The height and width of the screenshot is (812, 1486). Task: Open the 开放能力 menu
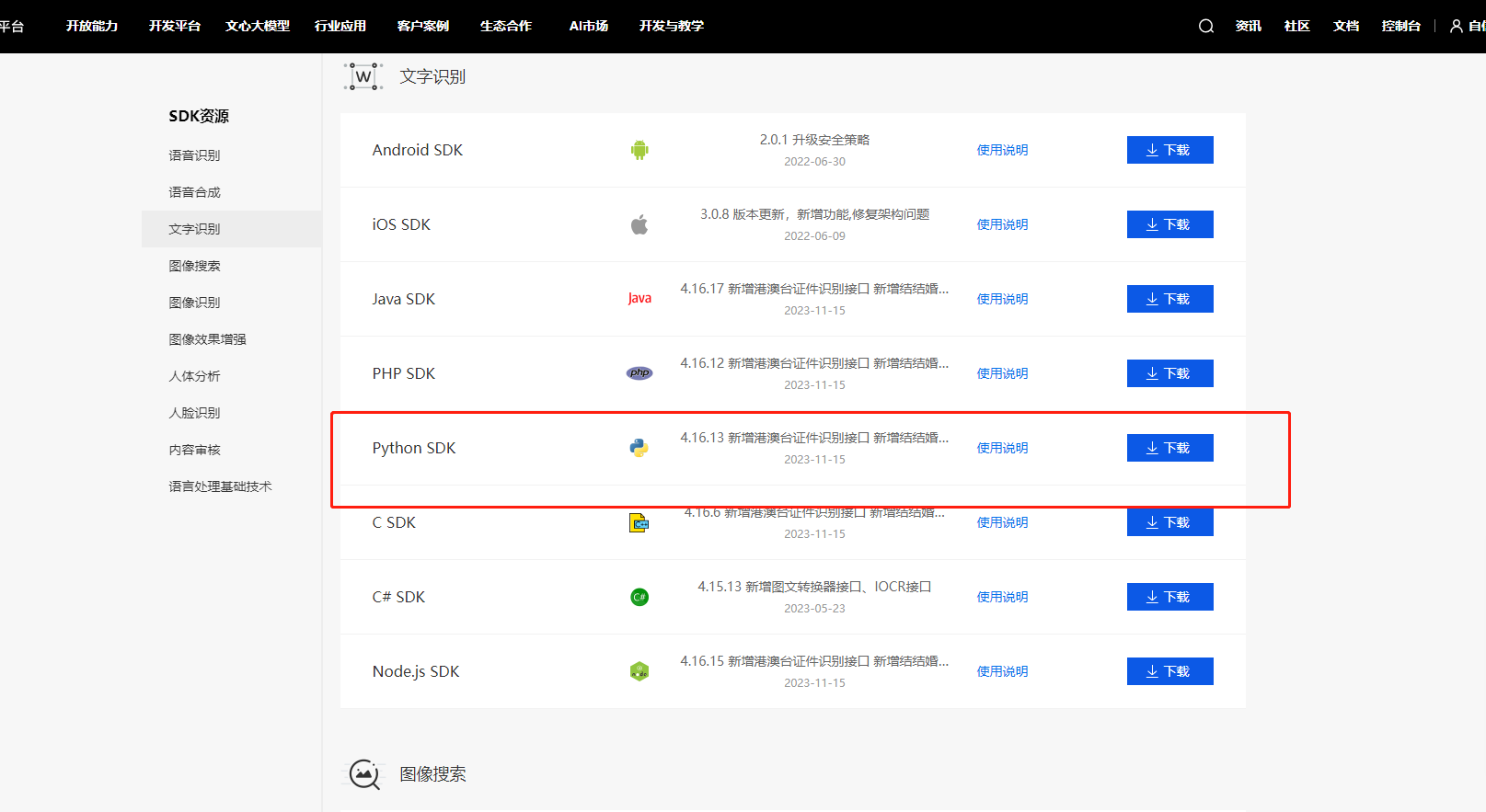pyautogui.click(x=92, y=26)
